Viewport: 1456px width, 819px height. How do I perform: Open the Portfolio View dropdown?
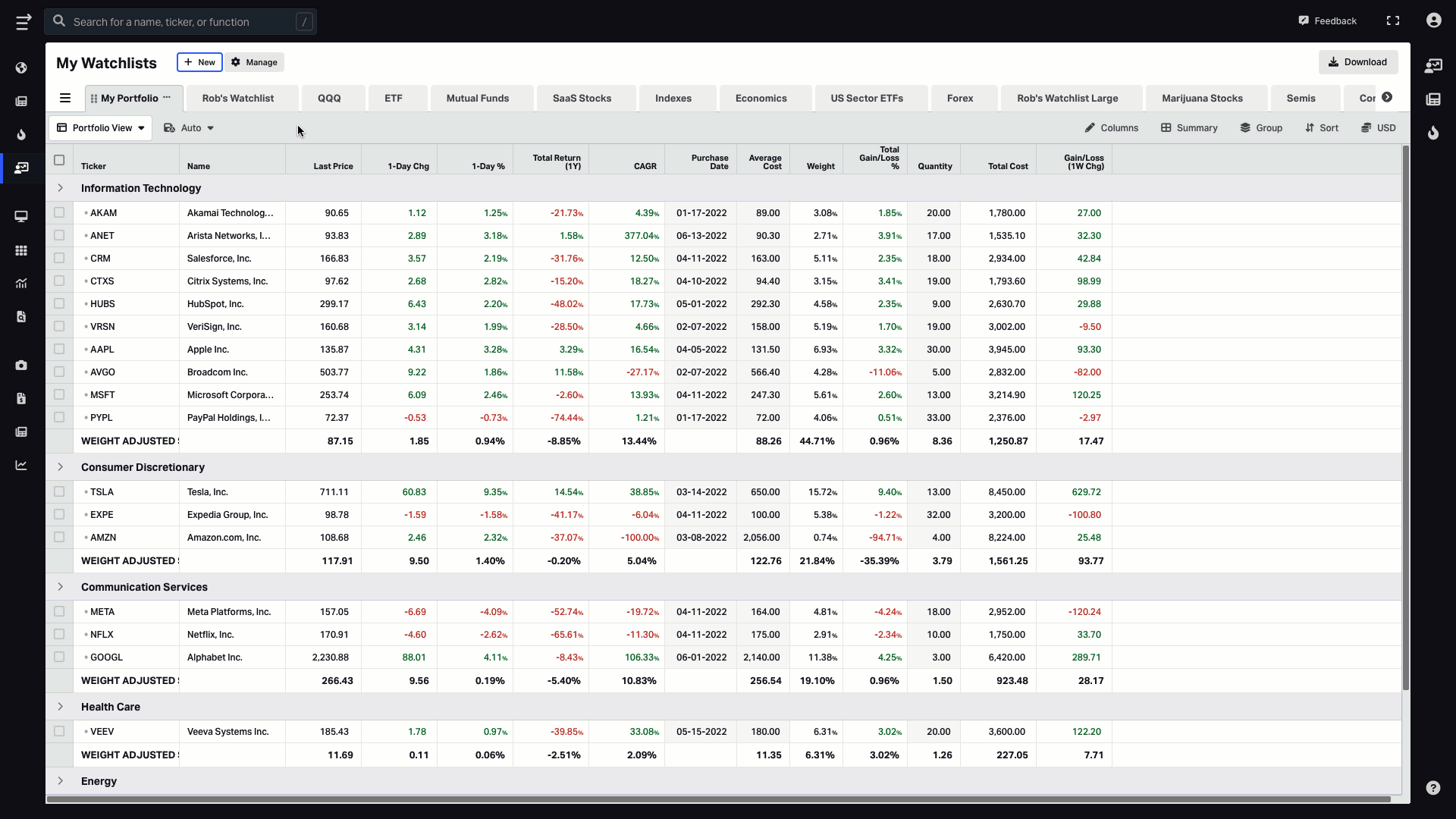pyautogui.click(x=100, y=127)
